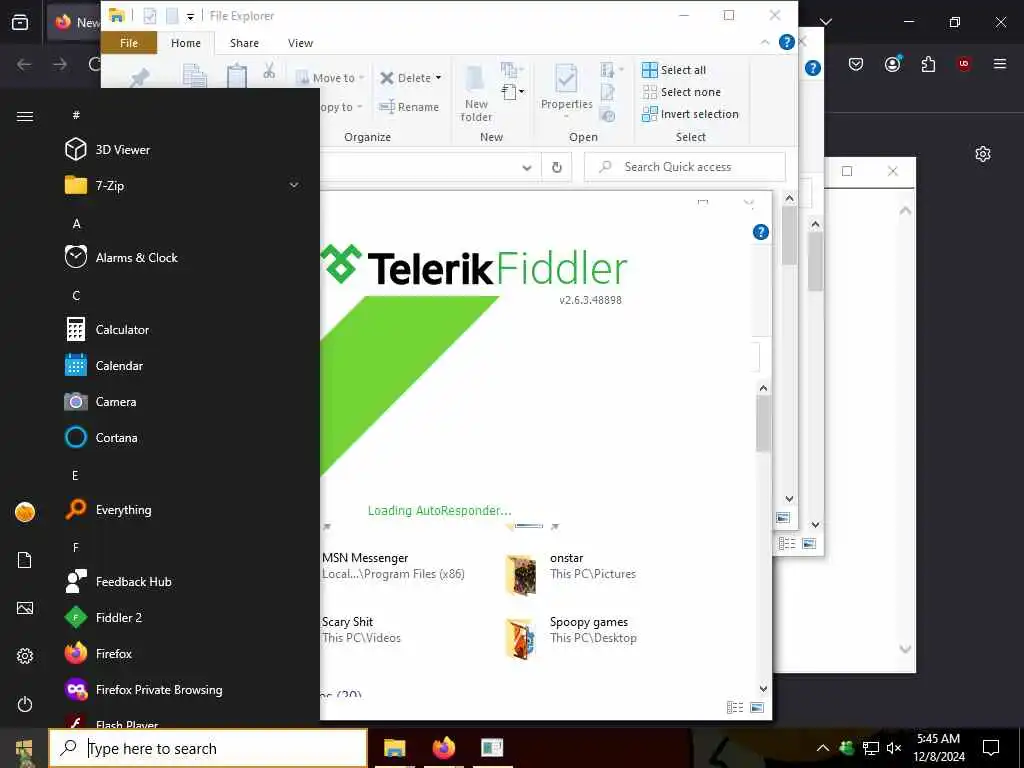Open Firefox from the taskbar

point(443,748)
